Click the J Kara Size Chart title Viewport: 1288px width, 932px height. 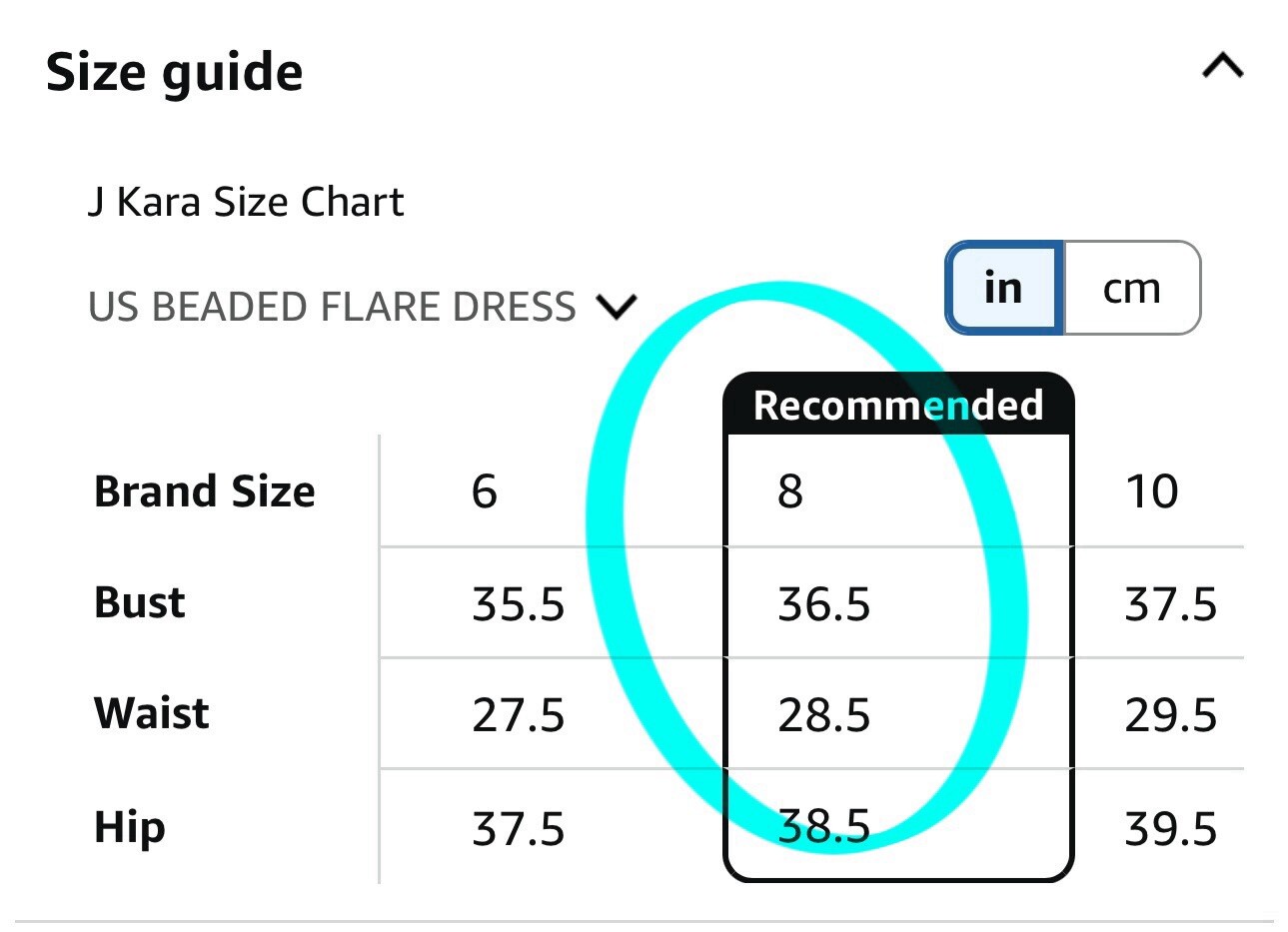pos(246,202)
